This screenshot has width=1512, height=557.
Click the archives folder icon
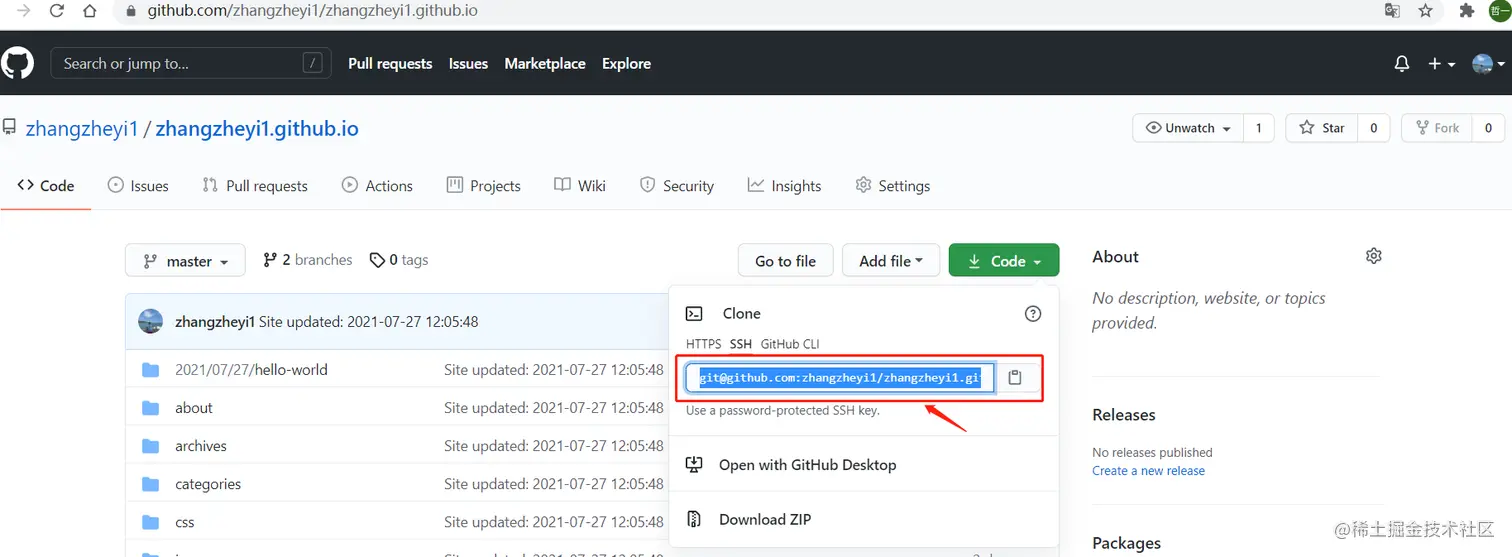(151, 446)
